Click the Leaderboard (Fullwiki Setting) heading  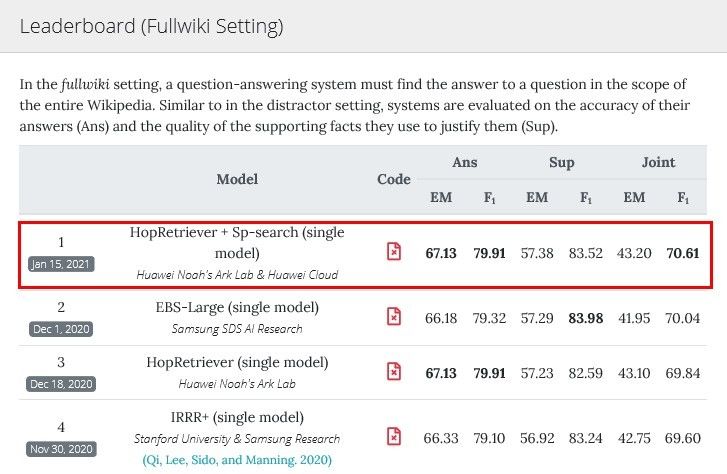pos(151,27)
